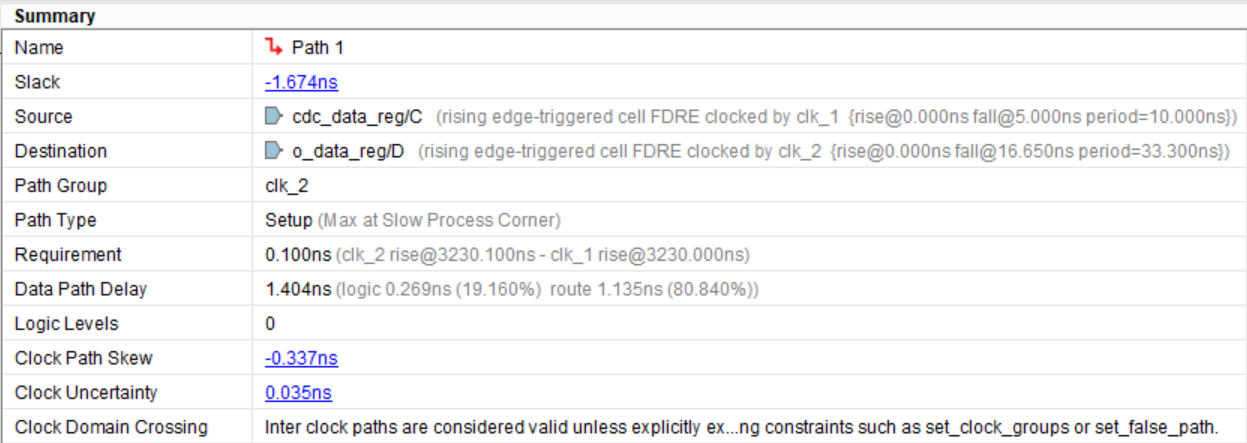Image resolution: width=1247 pixels, height=443 pixels.
Task: Select the cdc_data_reg/C source pin name
Action: pos(357,117)
